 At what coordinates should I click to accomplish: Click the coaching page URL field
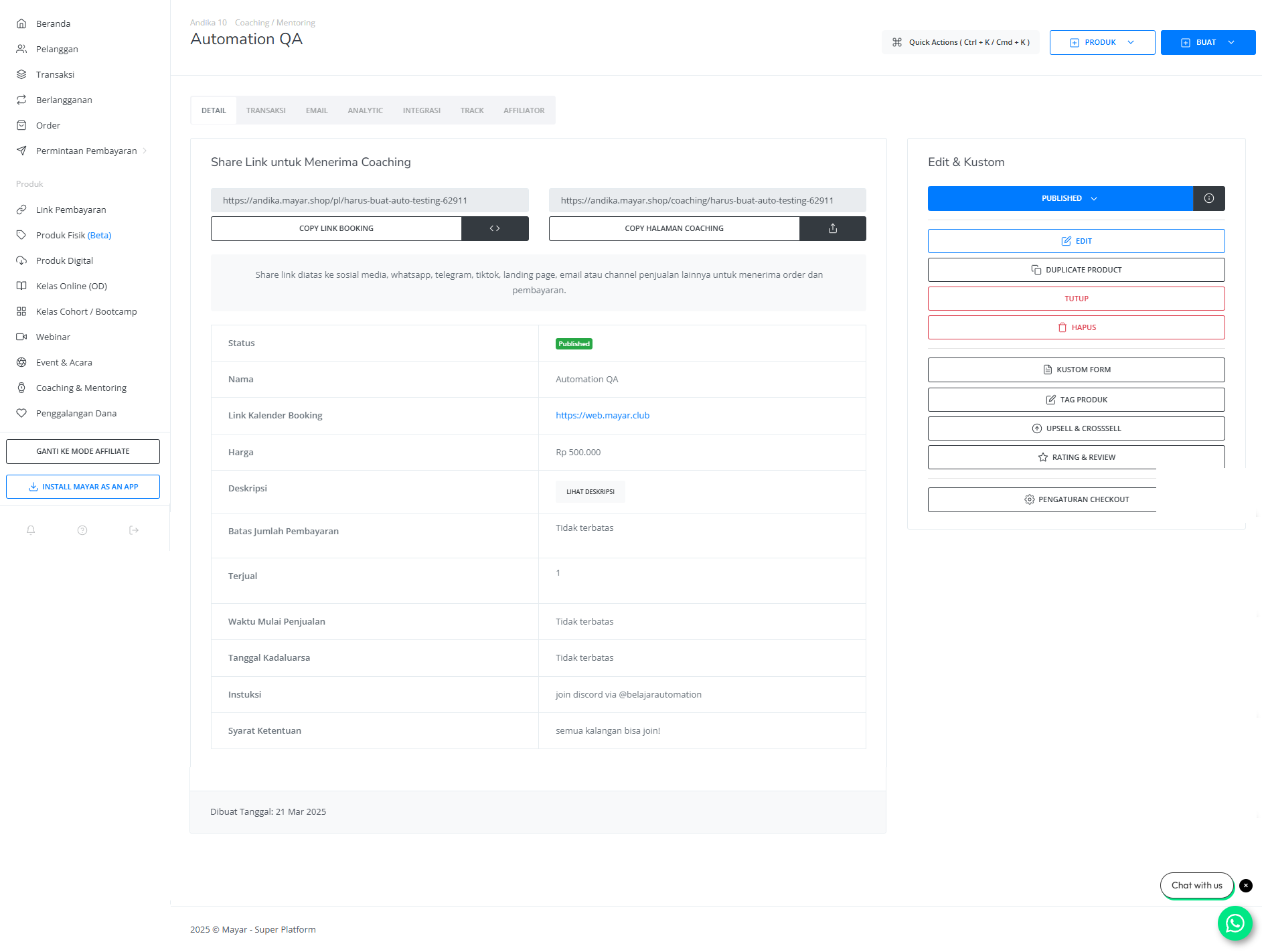[708, 200]
